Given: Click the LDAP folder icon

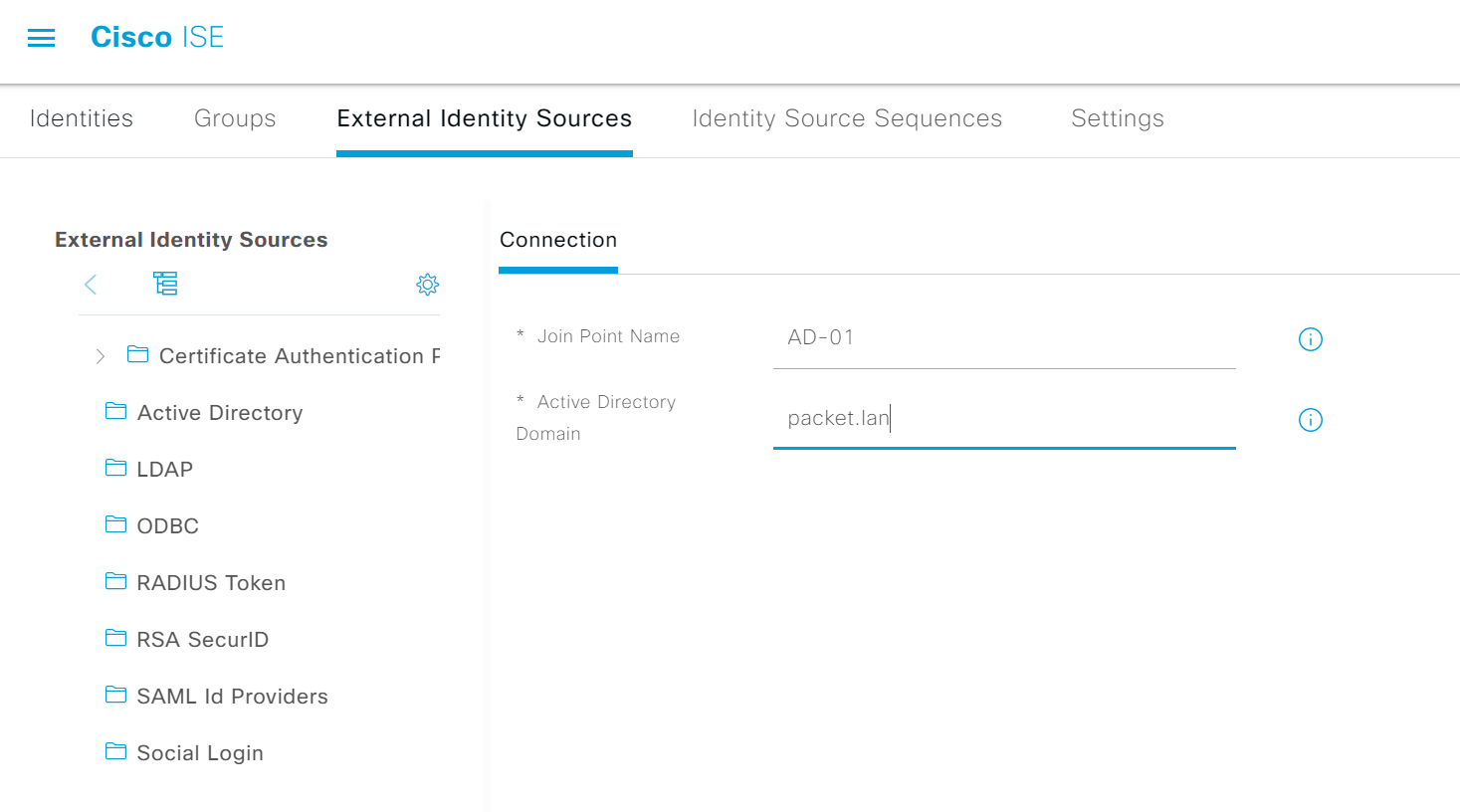Looking at the screenshot, I should (x=116, y=468).
